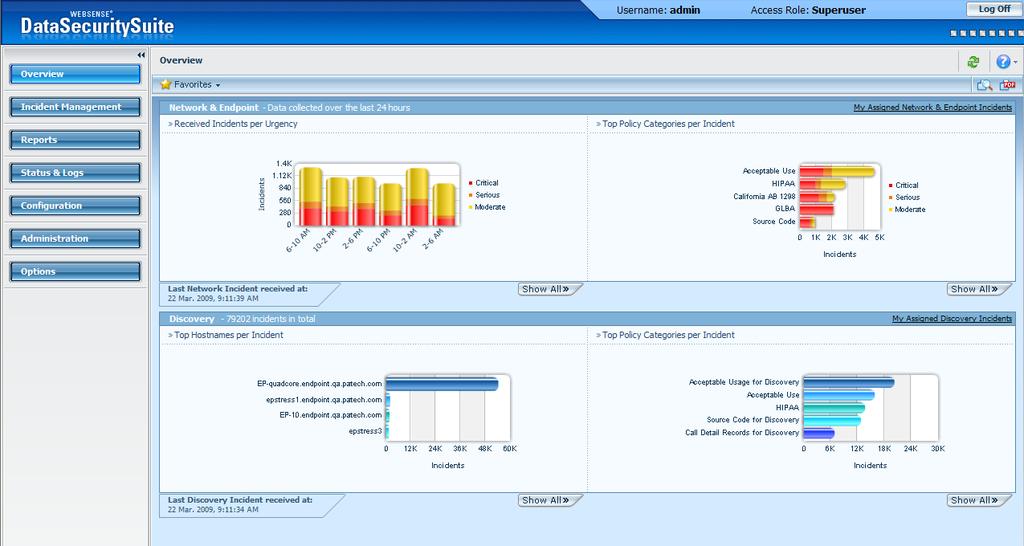Image resolution: width=1024 pixels, height=546 pixels.
Task: Refresh the Overview page with green arrows icon
Action: [973, 62]
